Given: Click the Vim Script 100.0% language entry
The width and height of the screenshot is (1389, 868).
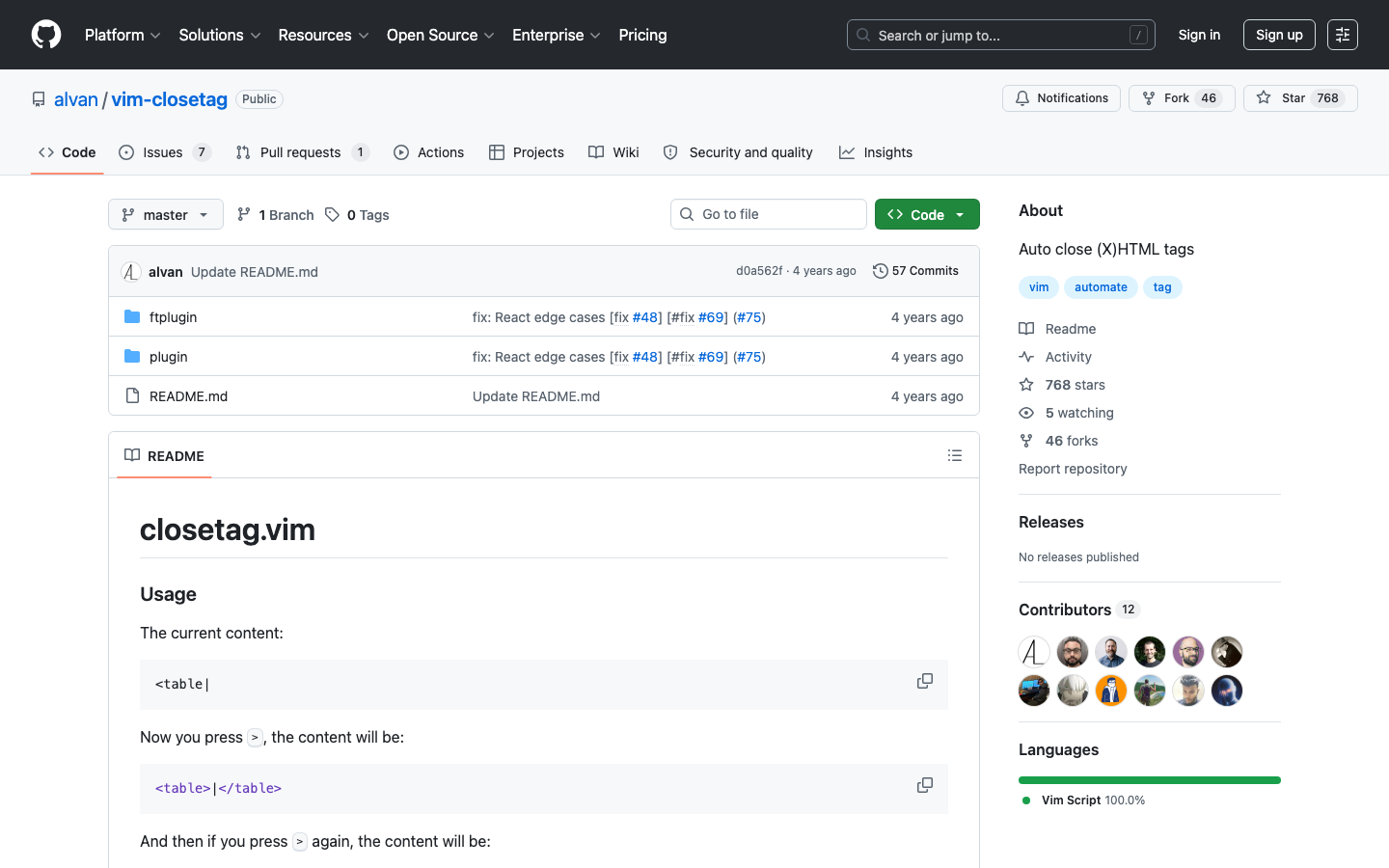Looking at the screenshot, I should click(1084, 800).
